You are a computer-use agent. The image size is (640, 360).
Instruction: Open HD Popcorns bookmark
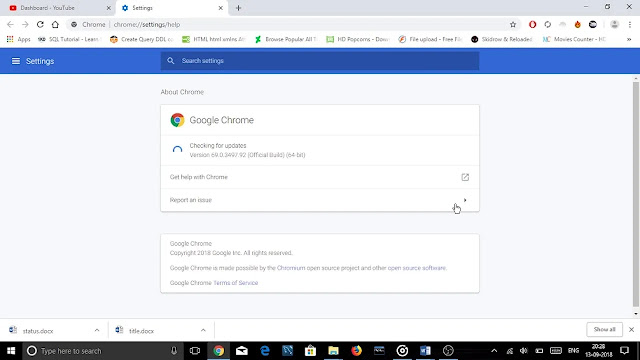(x=358, y=39)
